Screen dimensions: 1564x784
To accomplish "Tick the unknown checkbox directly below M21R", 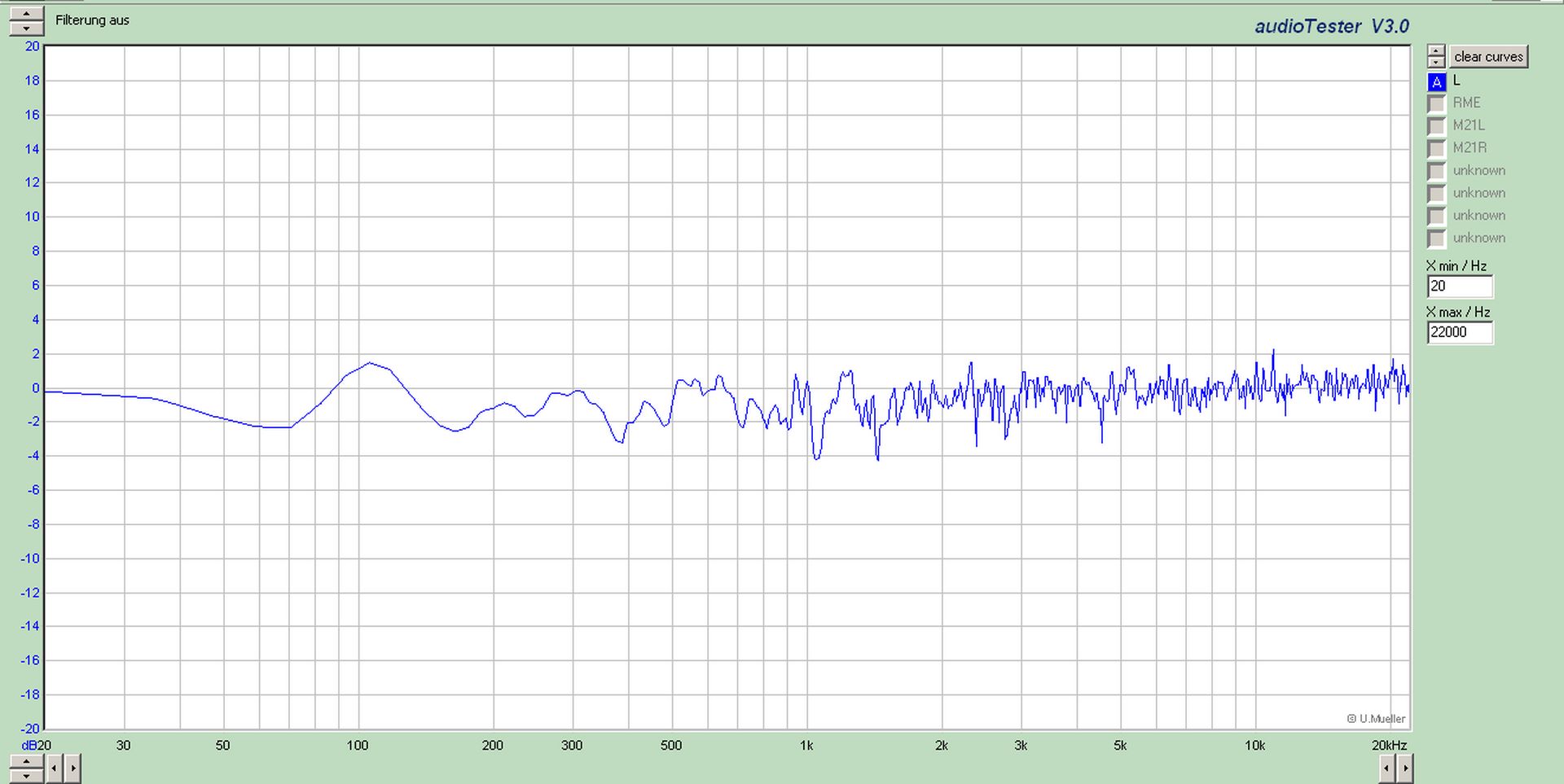I will point(1437,171).
